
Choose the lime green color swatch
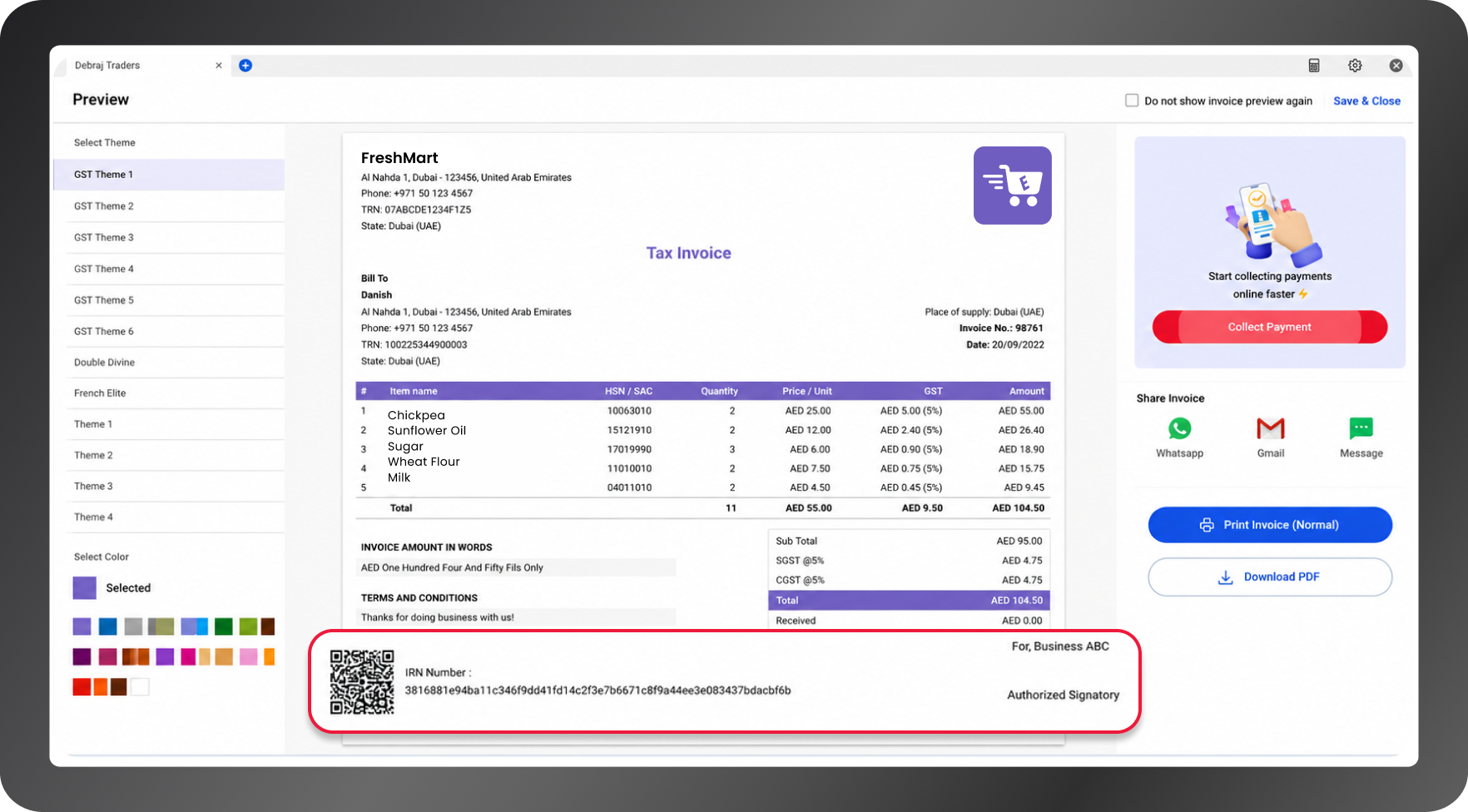coord(248,626)
